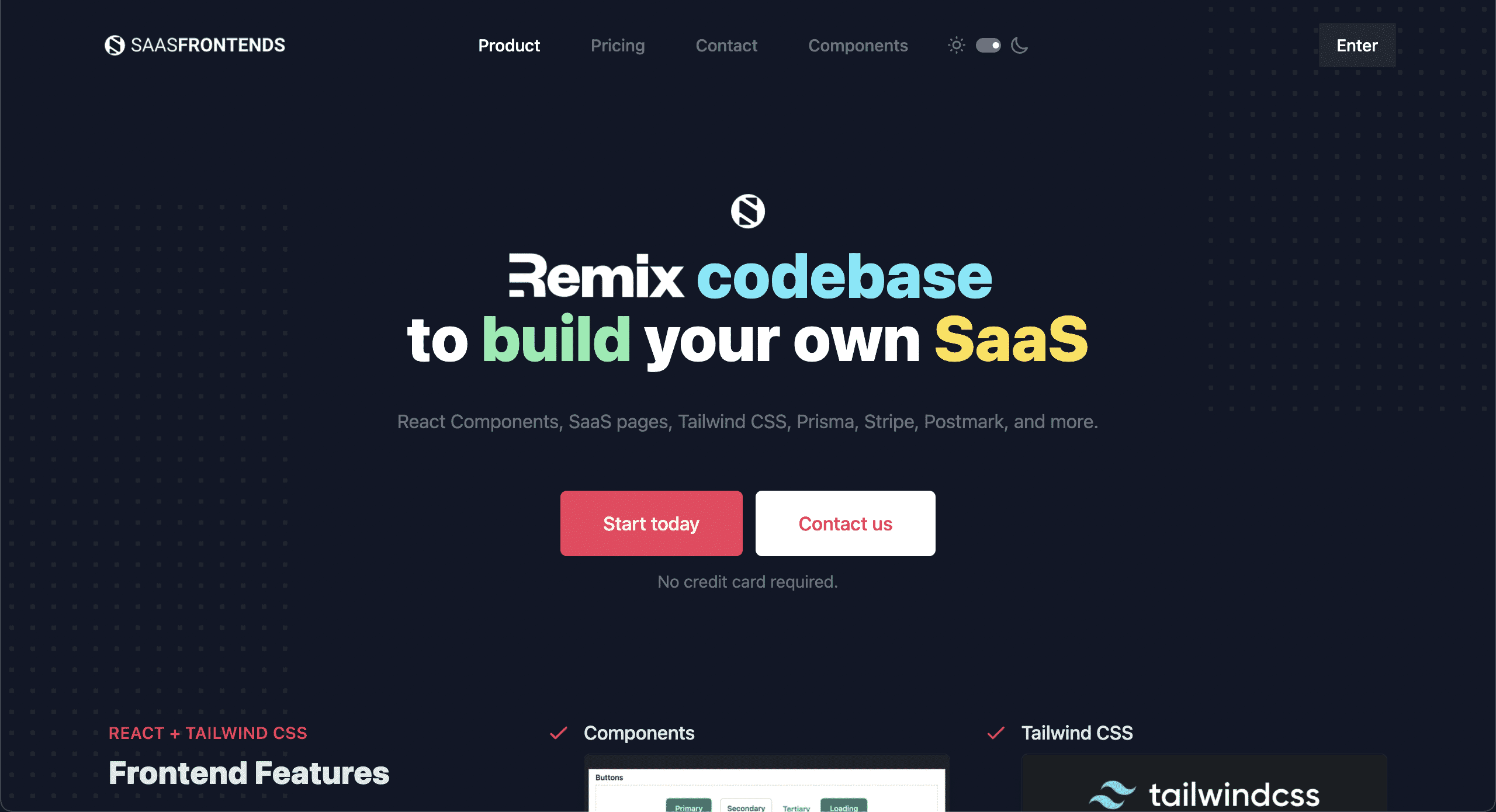Screen dimensions: 1496x812
Task: Click the SAASFRONTENDS brand text
Action: [208, 45]
